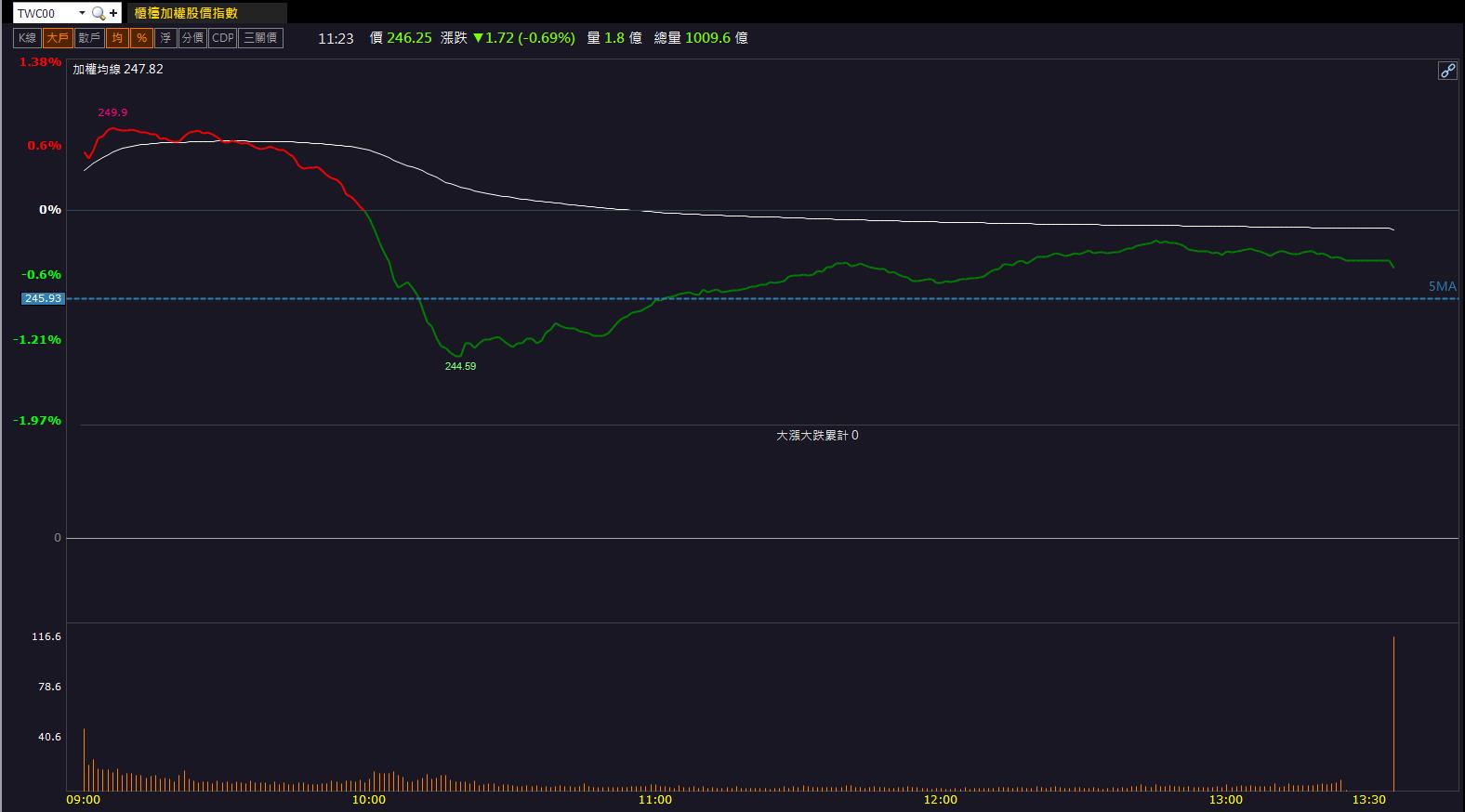Screen dimensions: 1465x812
Task: Switch to K線 chart view
Action: [27, 38]
